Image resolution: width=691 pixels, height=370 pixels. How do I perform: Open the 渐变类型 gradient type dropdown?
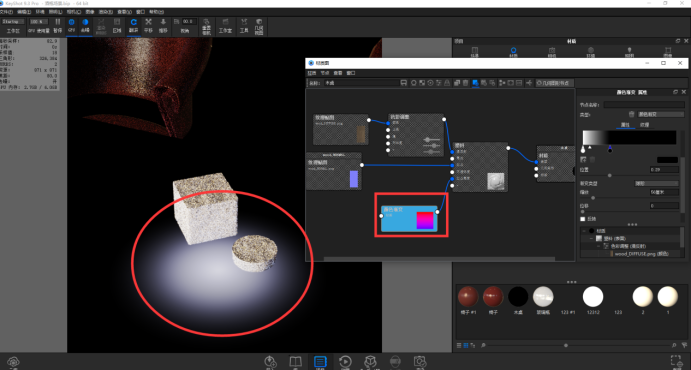coord(656,183)
